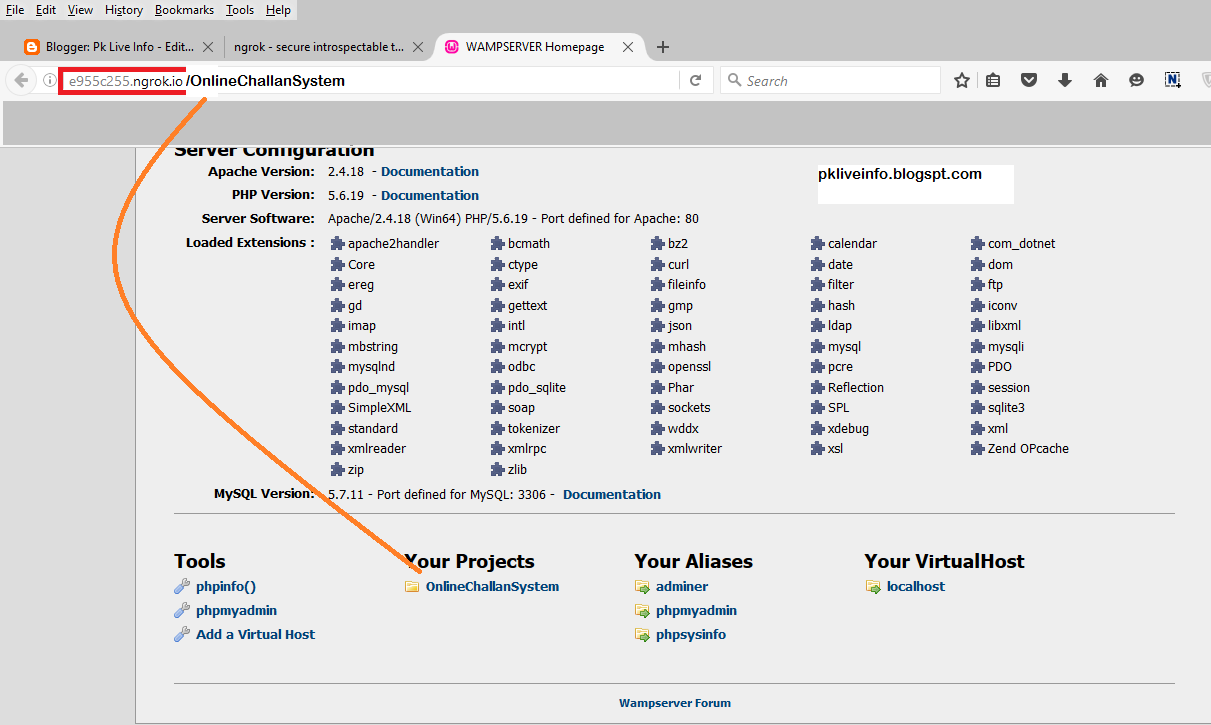Click the site info icon in address bar
1211x725 pixels.
[x=50, y=81]
